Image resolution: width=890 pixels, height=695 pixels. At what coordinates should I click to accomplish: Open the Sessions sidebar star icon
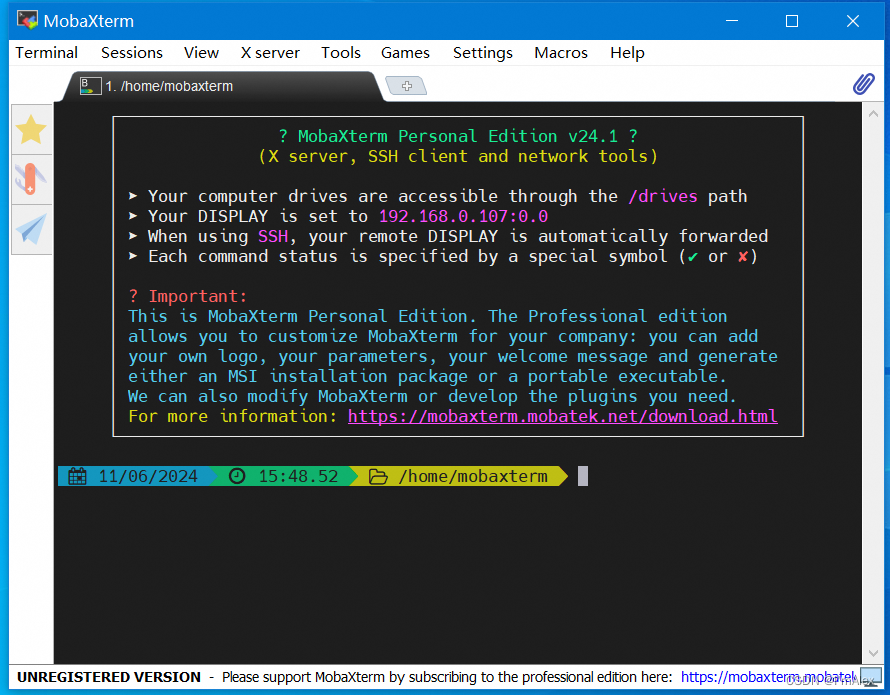point(31,129)
